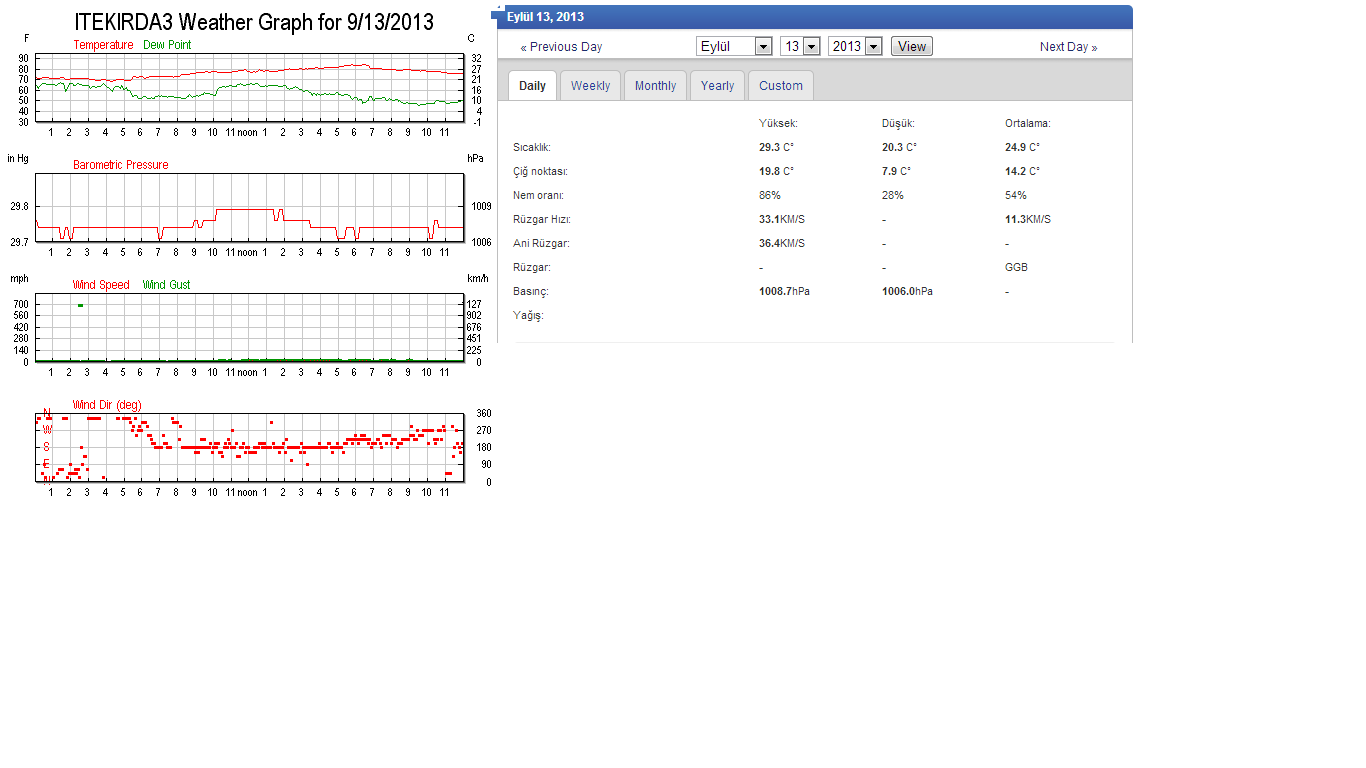The image size is (1366, 768).
Task: Select the Daily tab
Action: [x=532, y=86]
